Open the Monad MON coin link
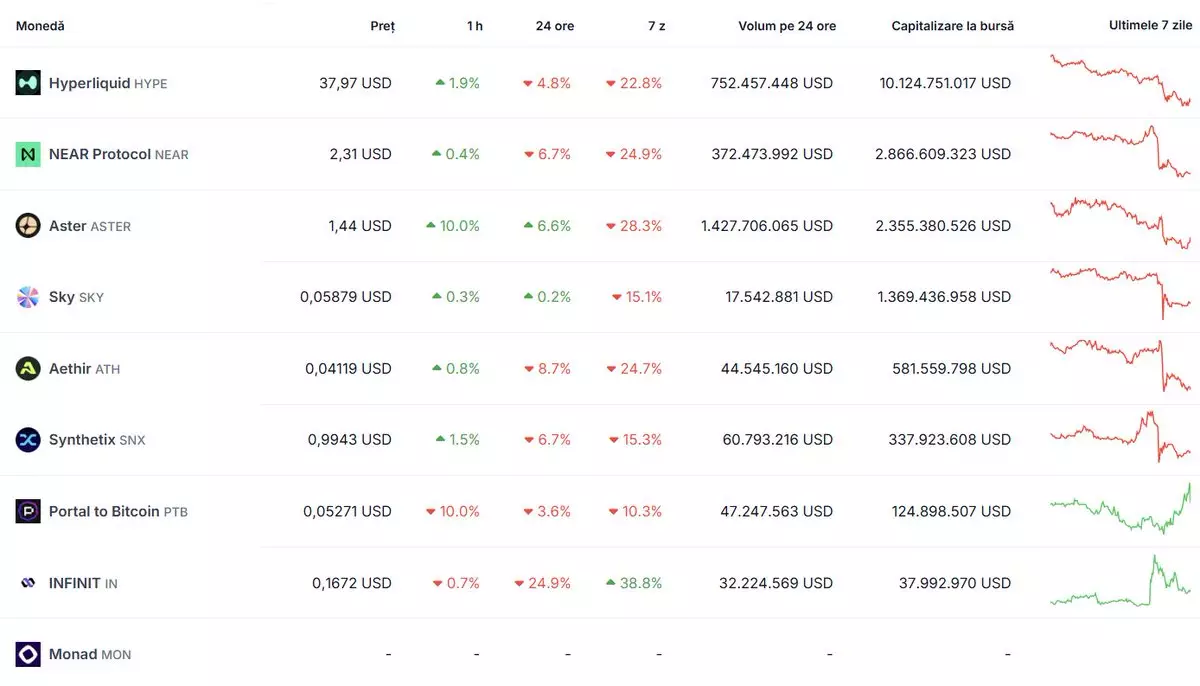1200x686 pixels. pyautogui.click(x=89, y=655)
